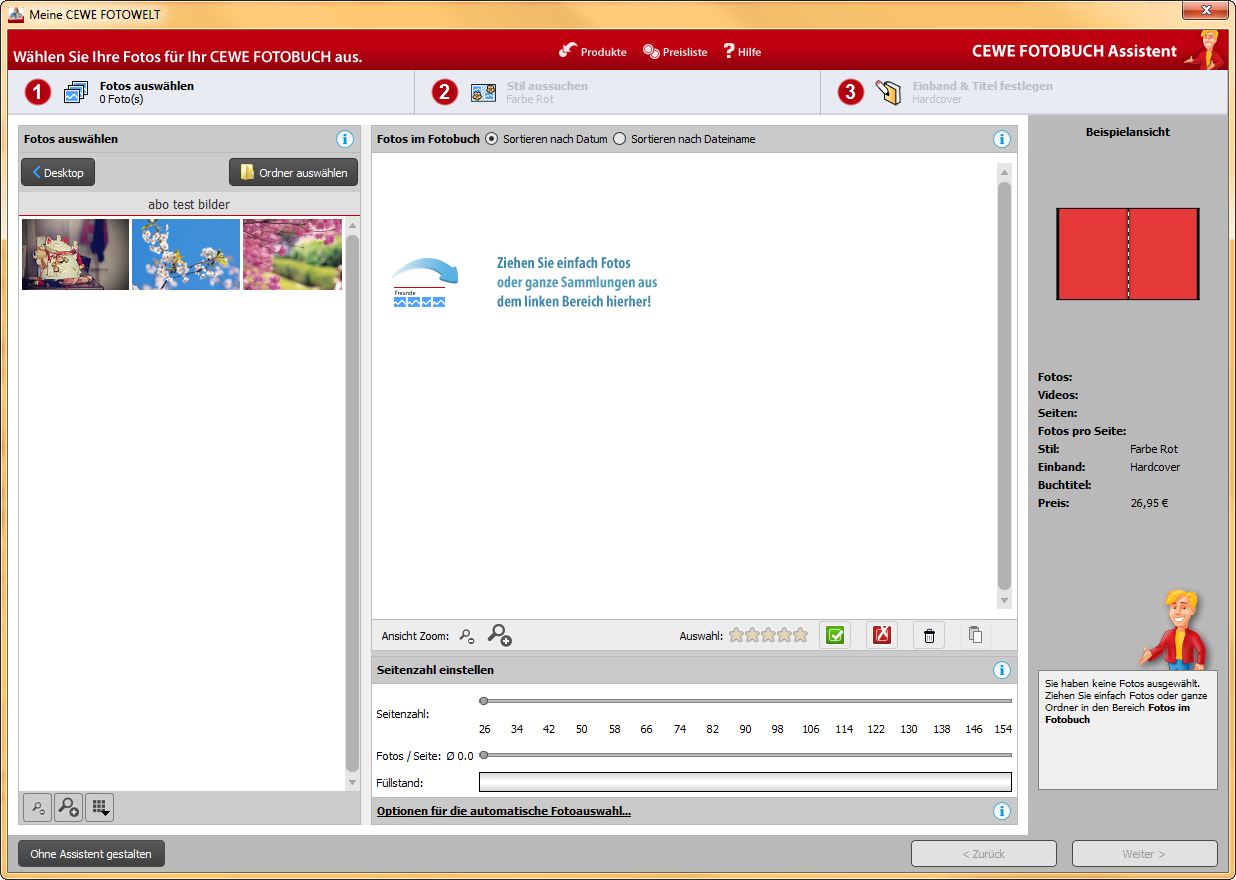Open grid view options dropdown

[99, 807]
